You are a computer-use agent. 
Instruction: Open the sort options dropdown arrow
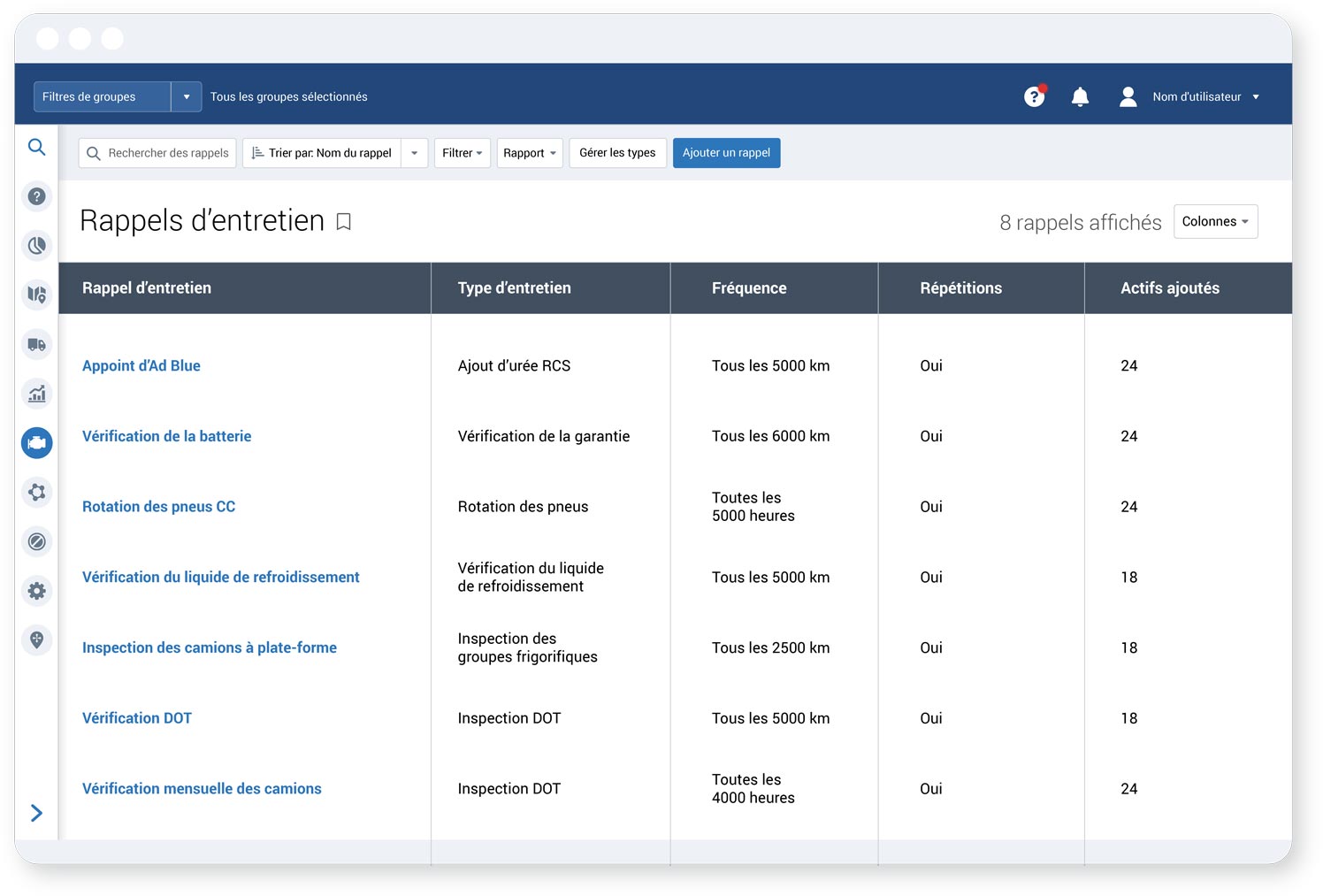point(414,153)
